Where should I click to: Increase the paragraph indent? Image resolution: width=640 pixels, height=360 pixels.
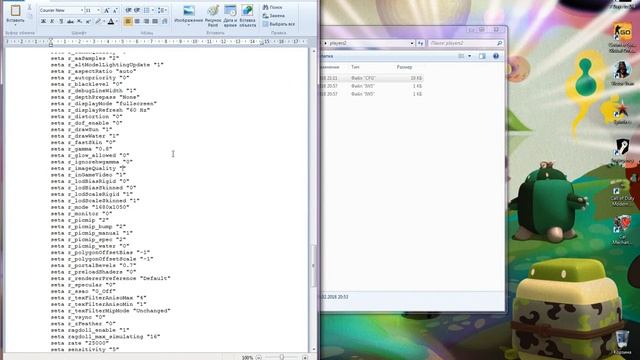click(x=138, y=10)
